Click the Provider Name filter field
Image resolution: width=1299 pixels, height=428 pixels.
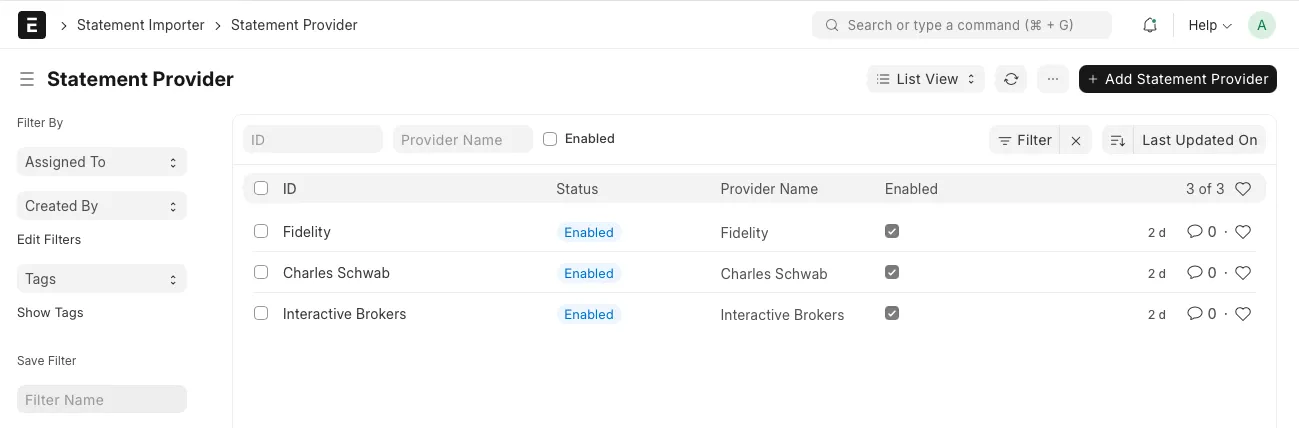[462, 140]
